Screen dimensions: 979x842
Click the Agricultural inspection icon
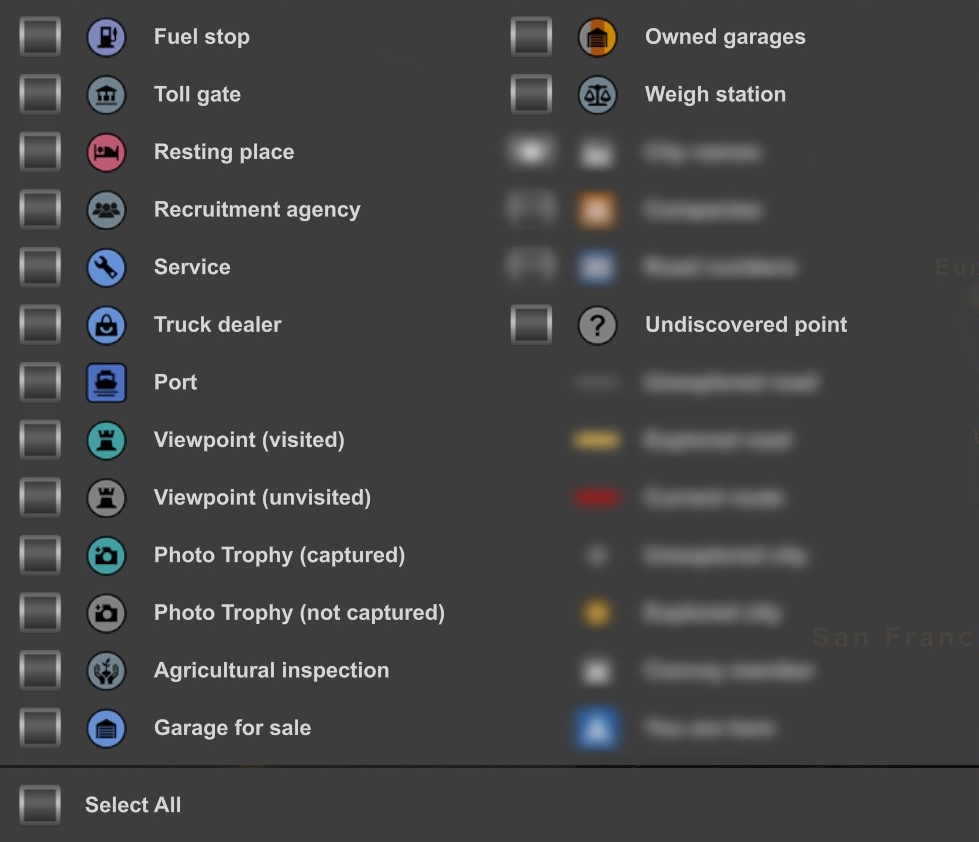106,671
